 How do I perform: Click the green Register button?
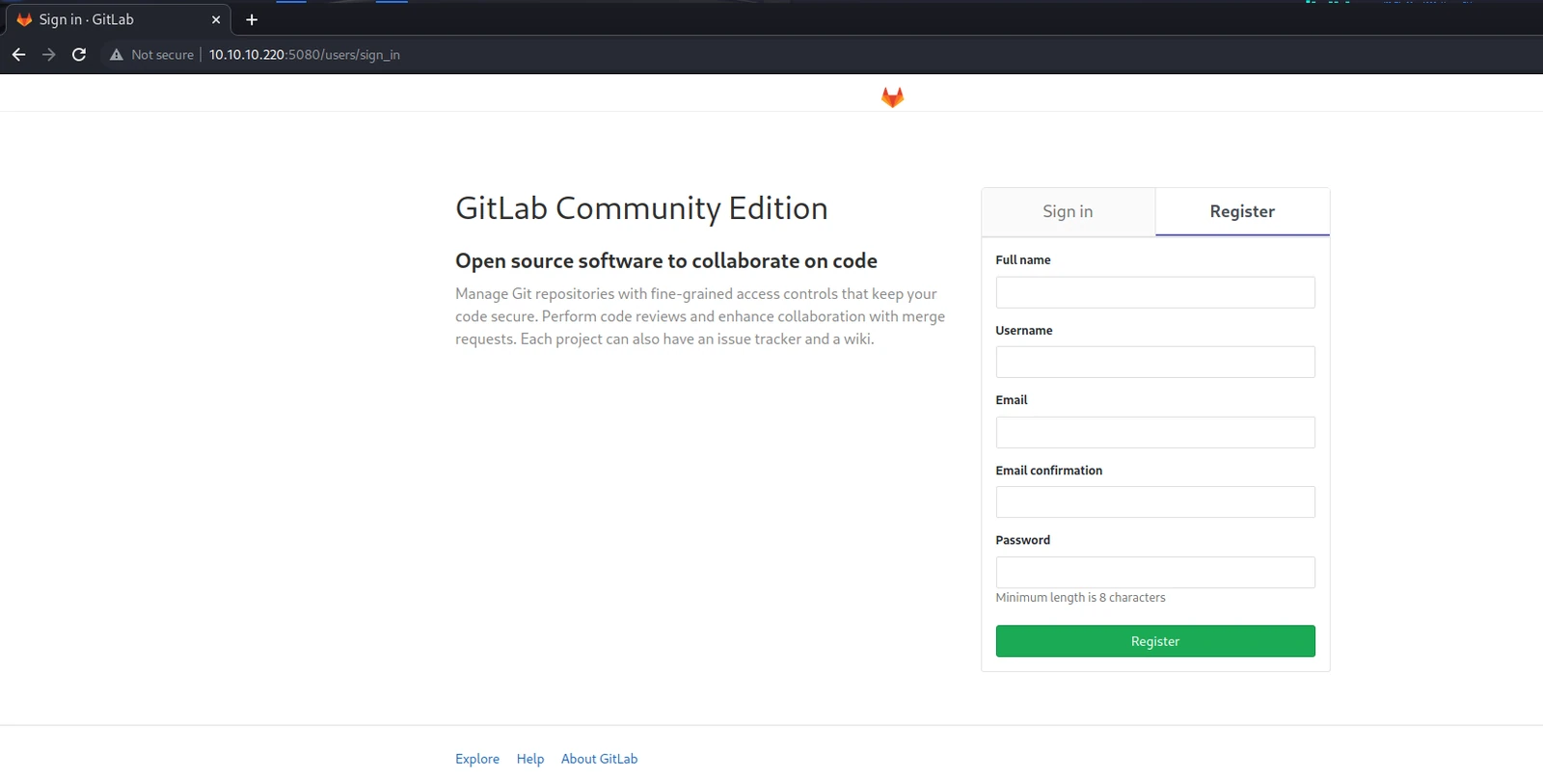click(1155, 641)
